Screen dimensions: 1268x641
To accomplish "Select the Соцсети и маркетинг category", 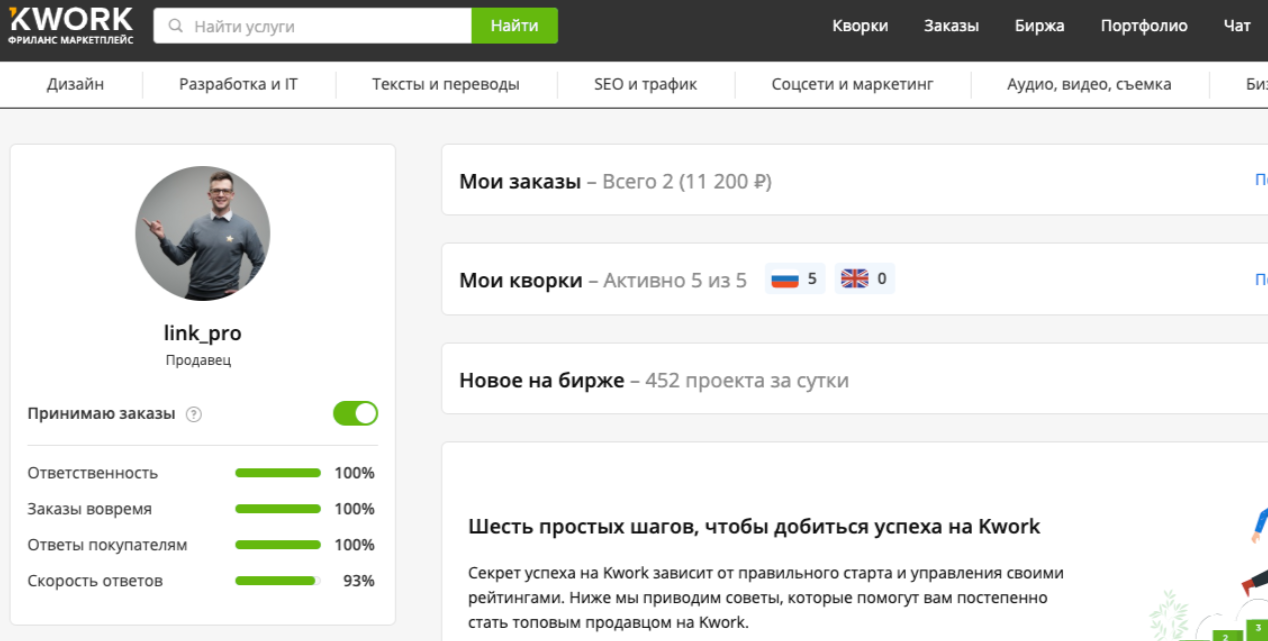I will tap(852, 84).
